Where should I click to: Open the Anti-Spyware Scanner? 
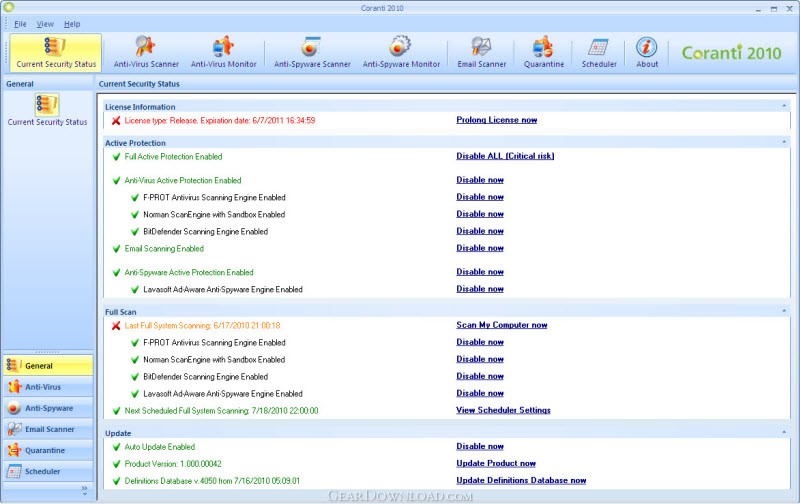pos(312,53)
